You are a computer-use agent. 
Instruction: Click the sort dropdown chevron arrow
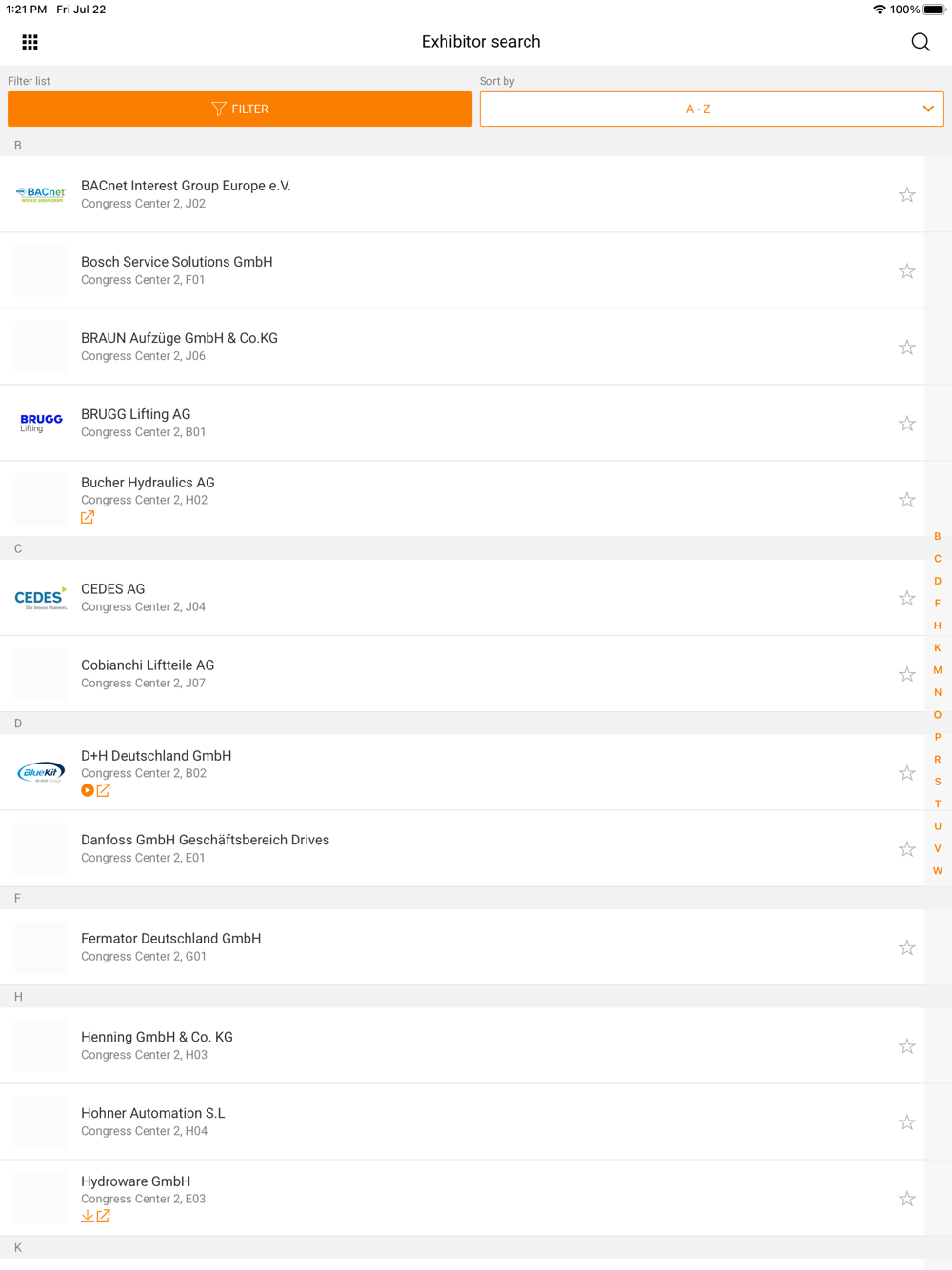928,109
